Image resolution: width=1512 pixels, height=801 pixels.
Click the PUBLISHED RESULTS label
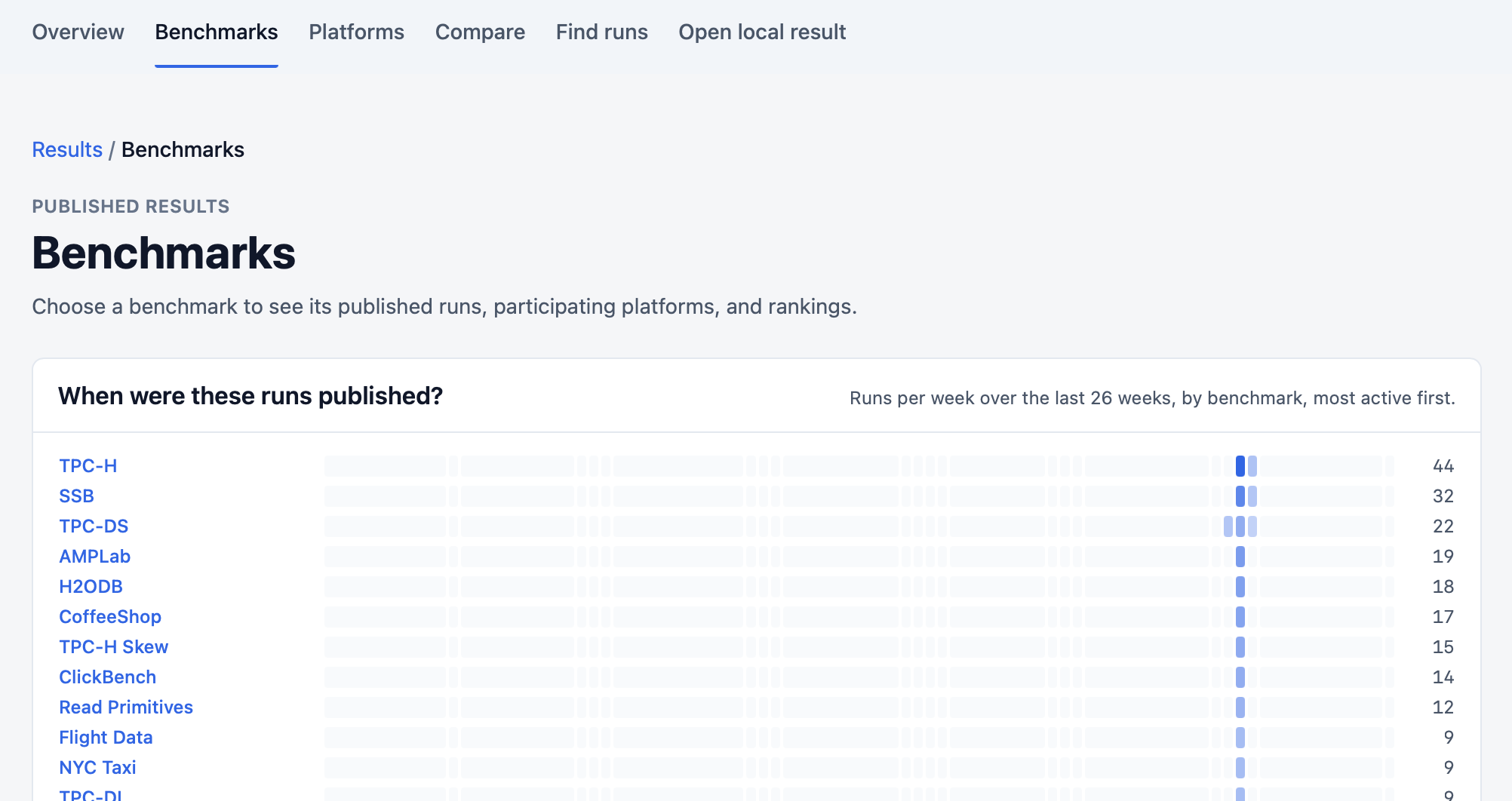tap(131, 207)
